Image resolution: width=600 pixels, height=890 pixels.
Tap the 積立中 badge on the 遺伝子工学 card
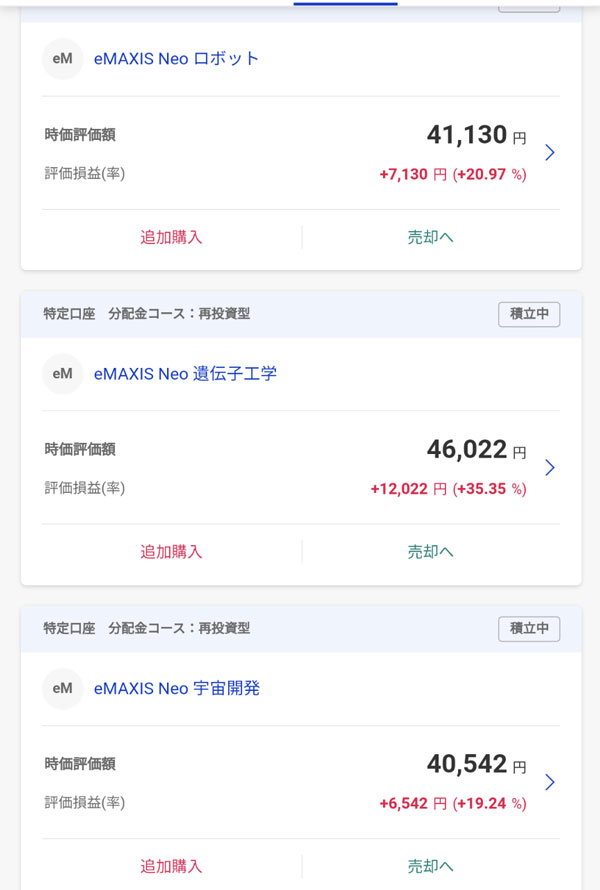[x=529, y=314]
